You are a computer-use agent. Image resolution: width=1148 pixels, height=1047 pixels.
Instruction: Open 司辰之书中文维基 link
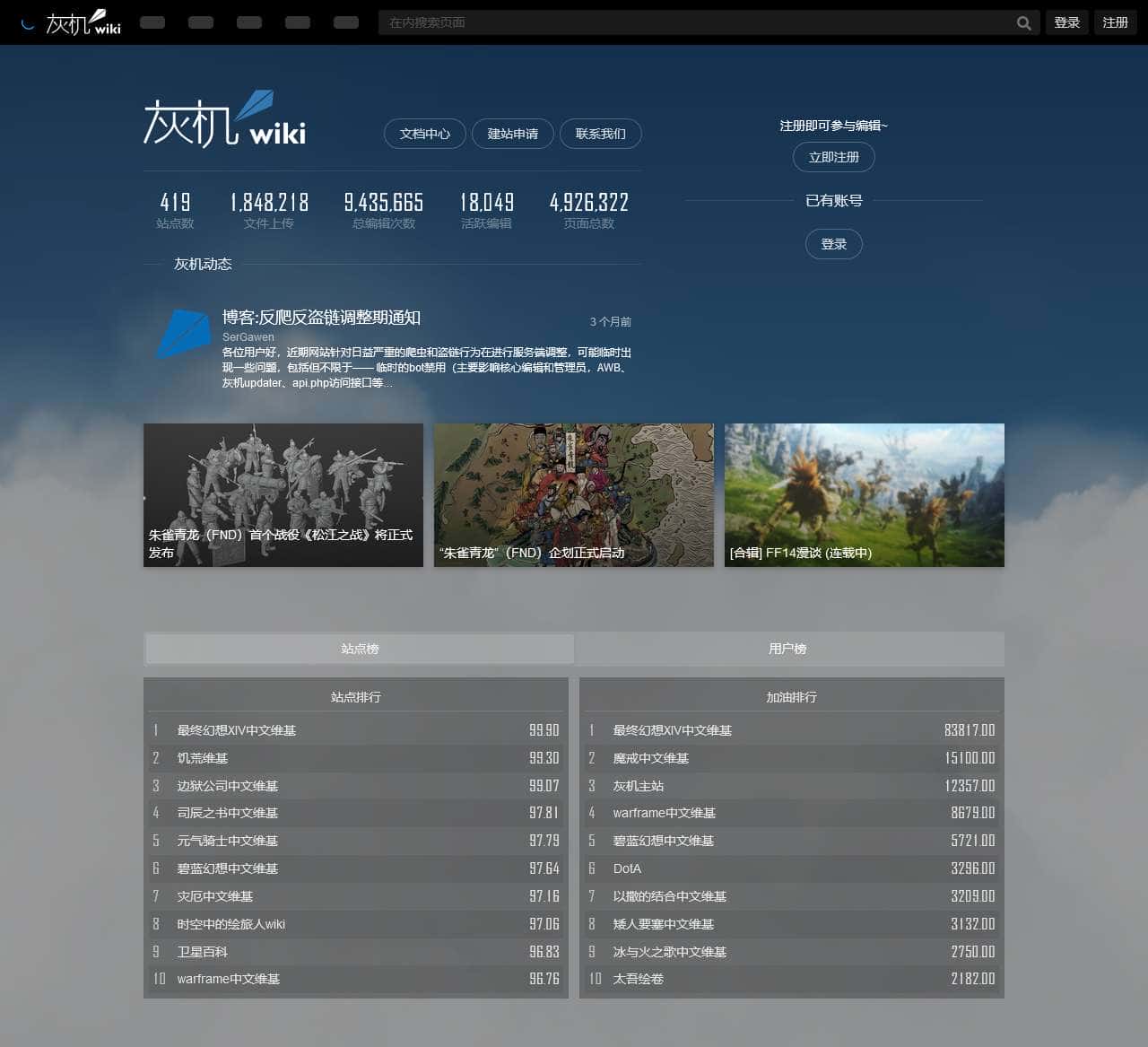(x=227, y=813)
